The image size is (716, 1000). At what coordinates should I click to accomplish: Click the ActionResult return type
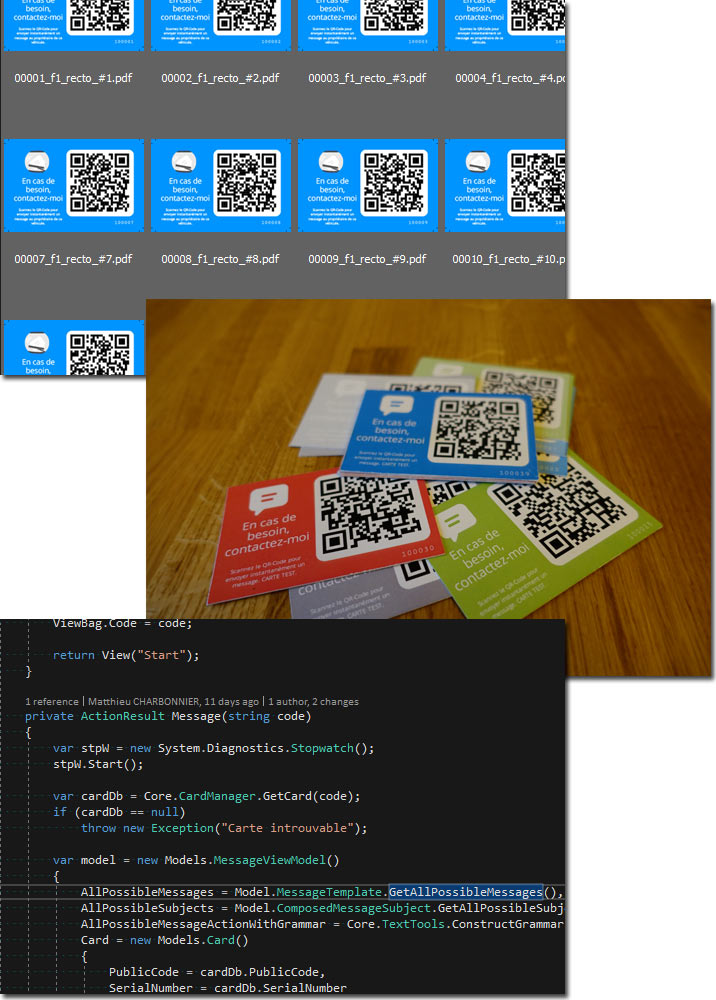(x=122, y=716)
